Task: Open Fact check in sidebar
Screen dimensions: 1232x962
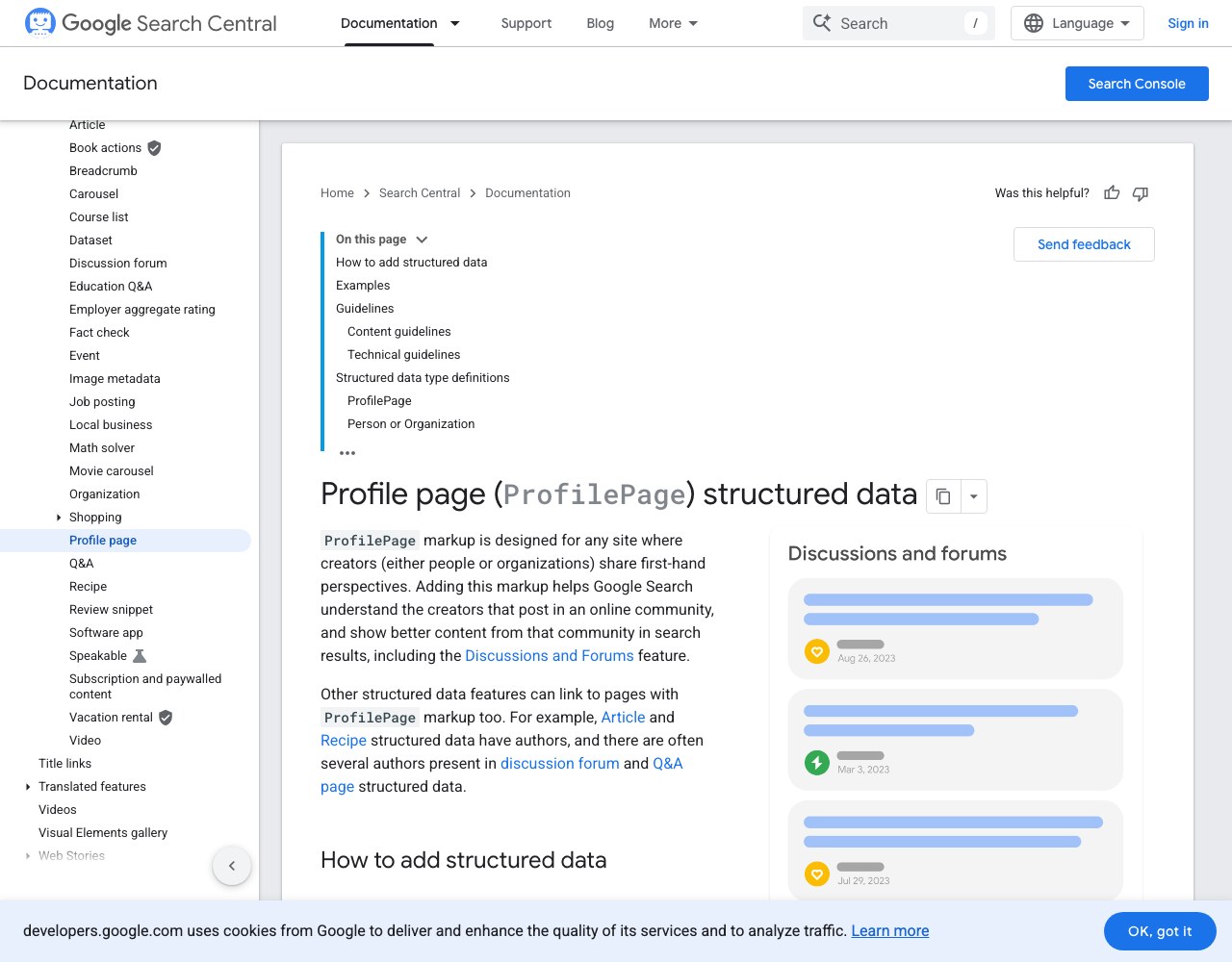Action: (99, 333)
